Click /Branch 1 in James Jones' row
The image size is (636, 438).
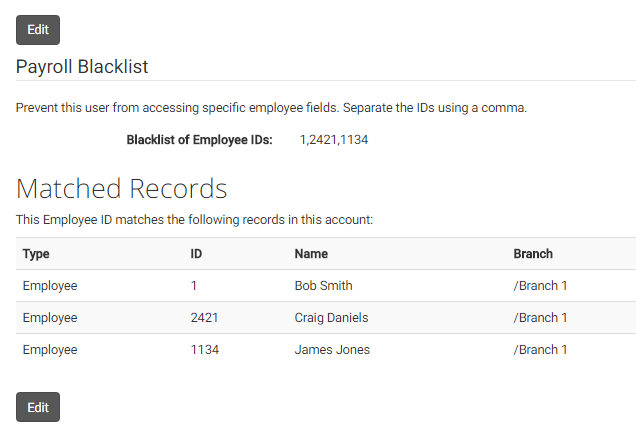tap(540, 350)
